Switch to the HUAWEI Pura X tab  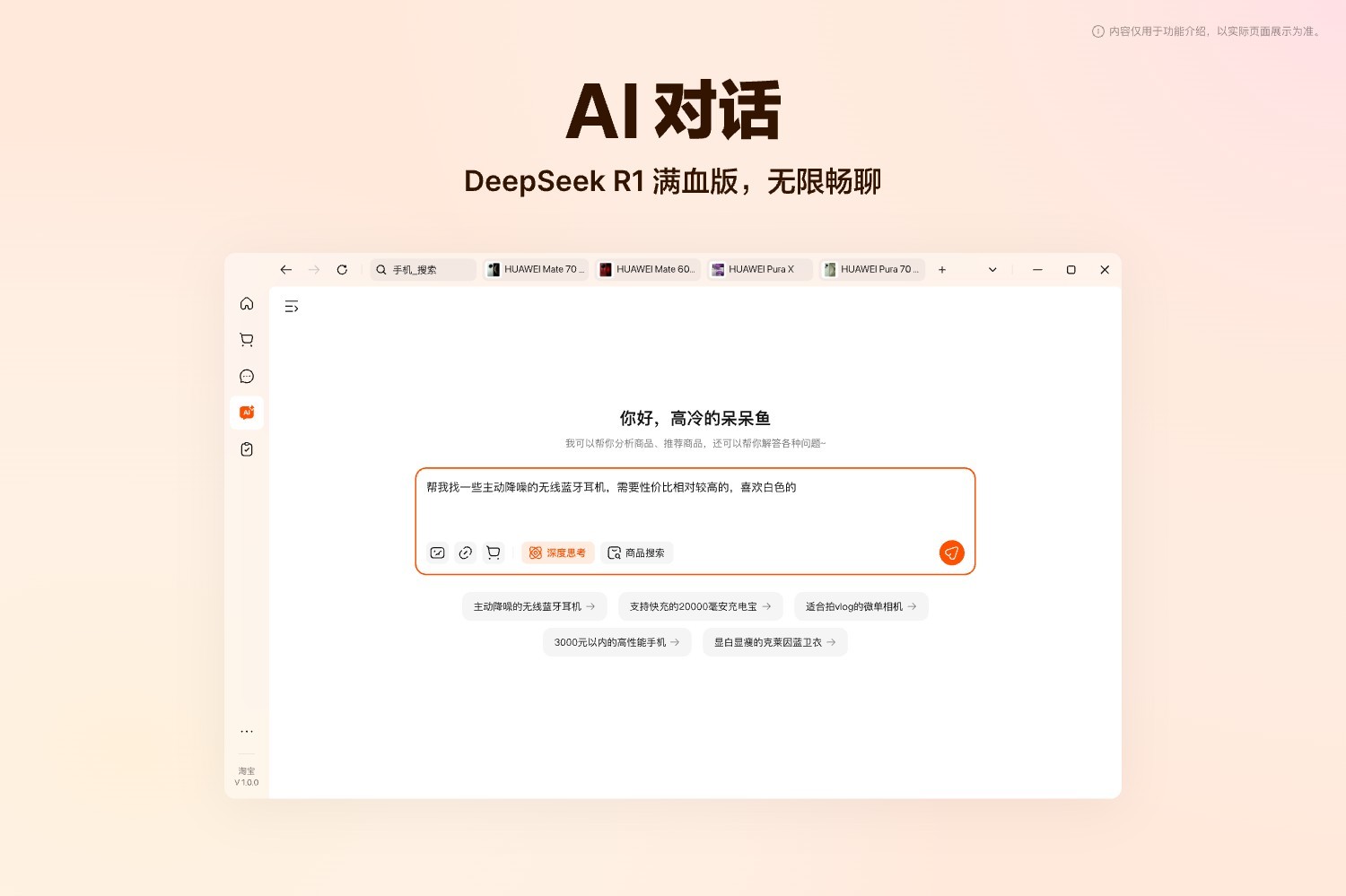pos(760,270)
